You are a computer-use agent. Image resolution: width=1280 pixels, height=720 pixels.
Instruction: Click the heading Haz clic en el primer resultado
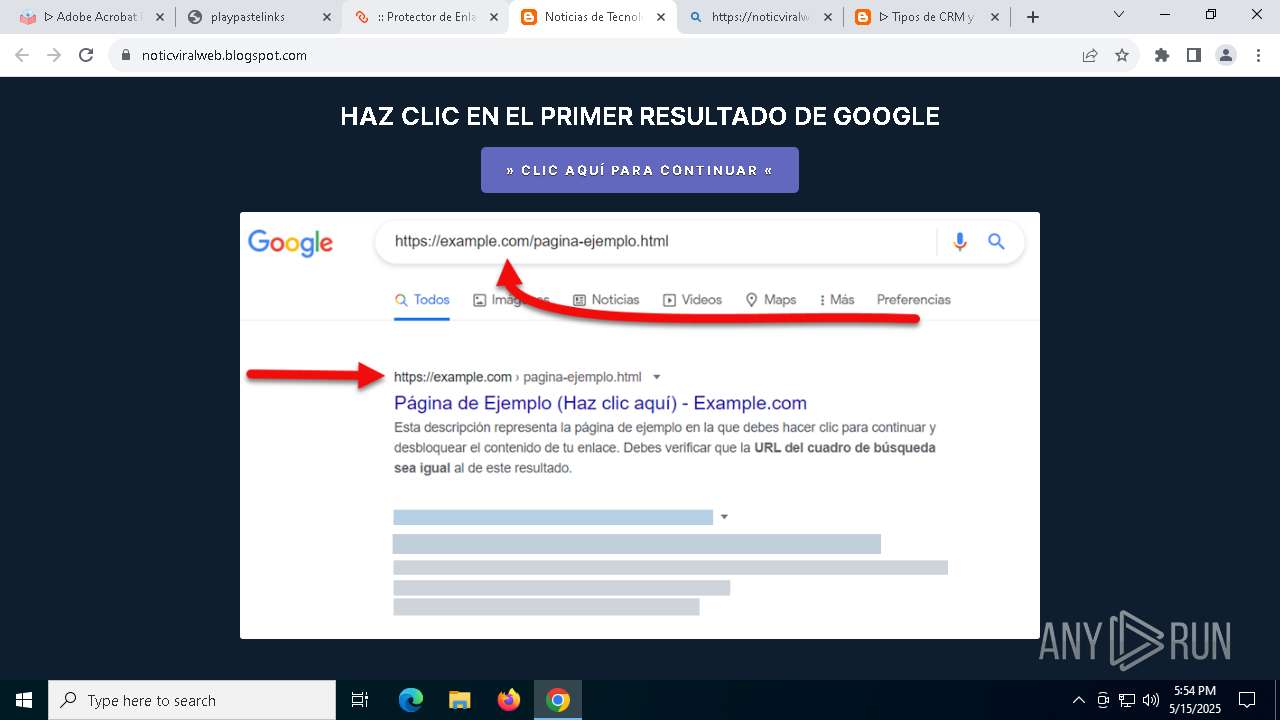[640, 117]
